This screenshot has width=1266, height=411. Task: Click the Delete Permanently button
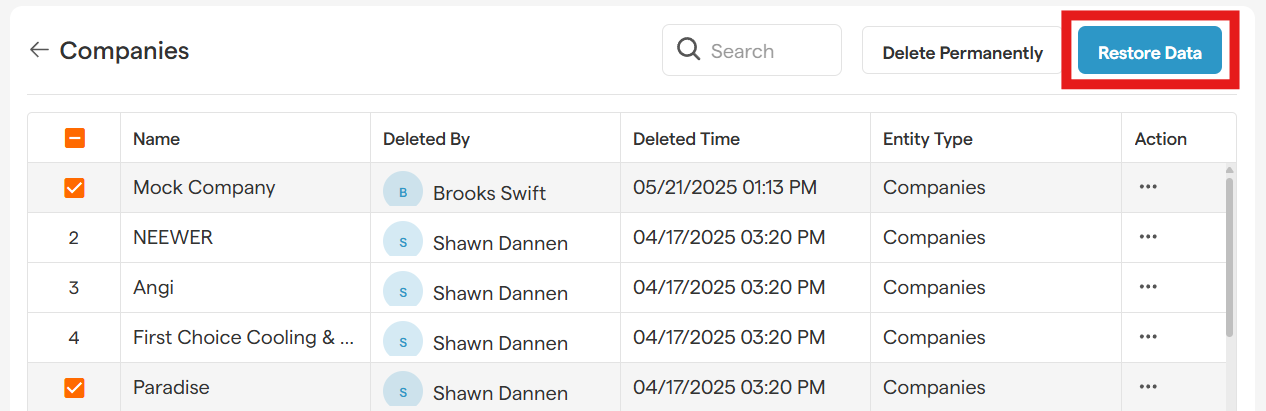(962, 53)
